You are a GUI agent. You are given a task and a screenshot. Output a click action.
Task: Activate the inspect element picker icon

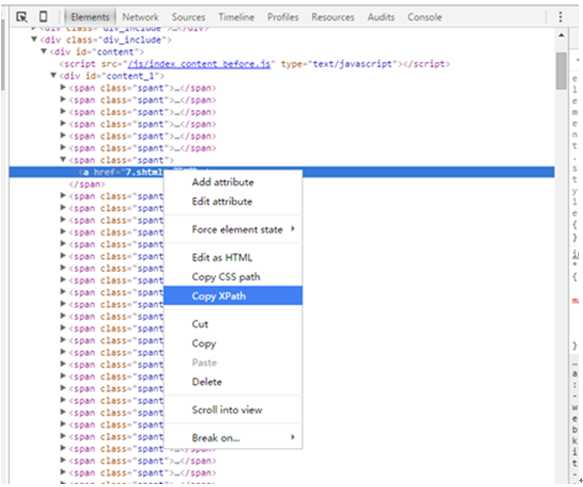(x=22, y=17)
